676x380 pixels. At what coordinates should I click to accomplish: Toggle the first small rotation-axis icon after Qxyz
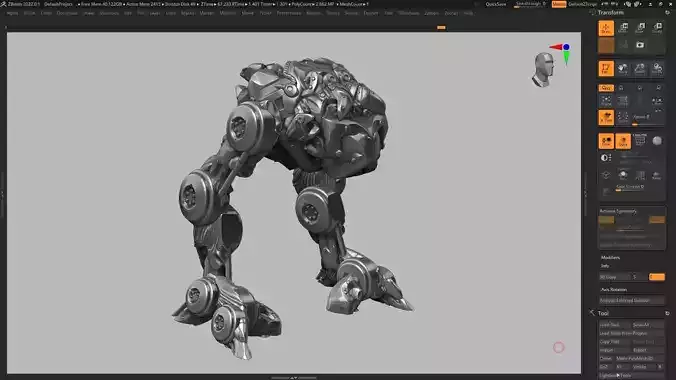[x=621, y=88]
